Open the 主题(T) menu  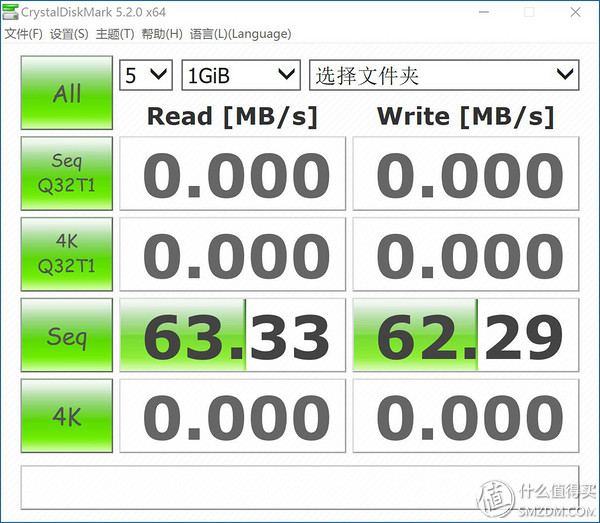click(115, 34)
